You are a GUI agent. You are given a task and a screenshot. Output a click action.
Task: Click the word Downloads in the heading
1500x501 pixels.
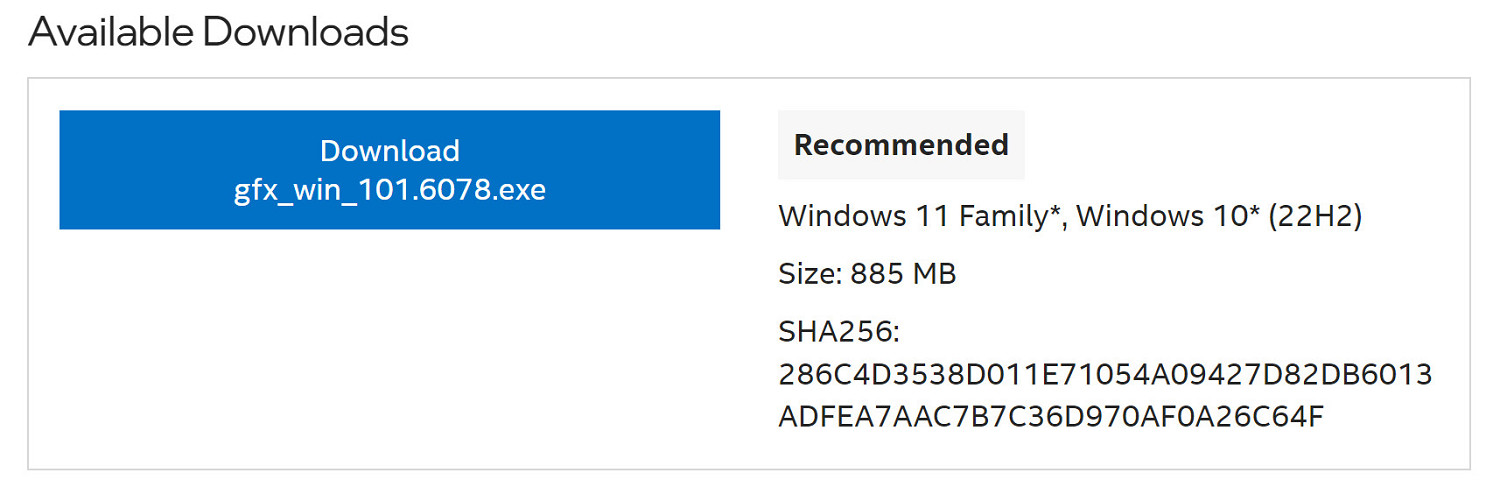306,32
